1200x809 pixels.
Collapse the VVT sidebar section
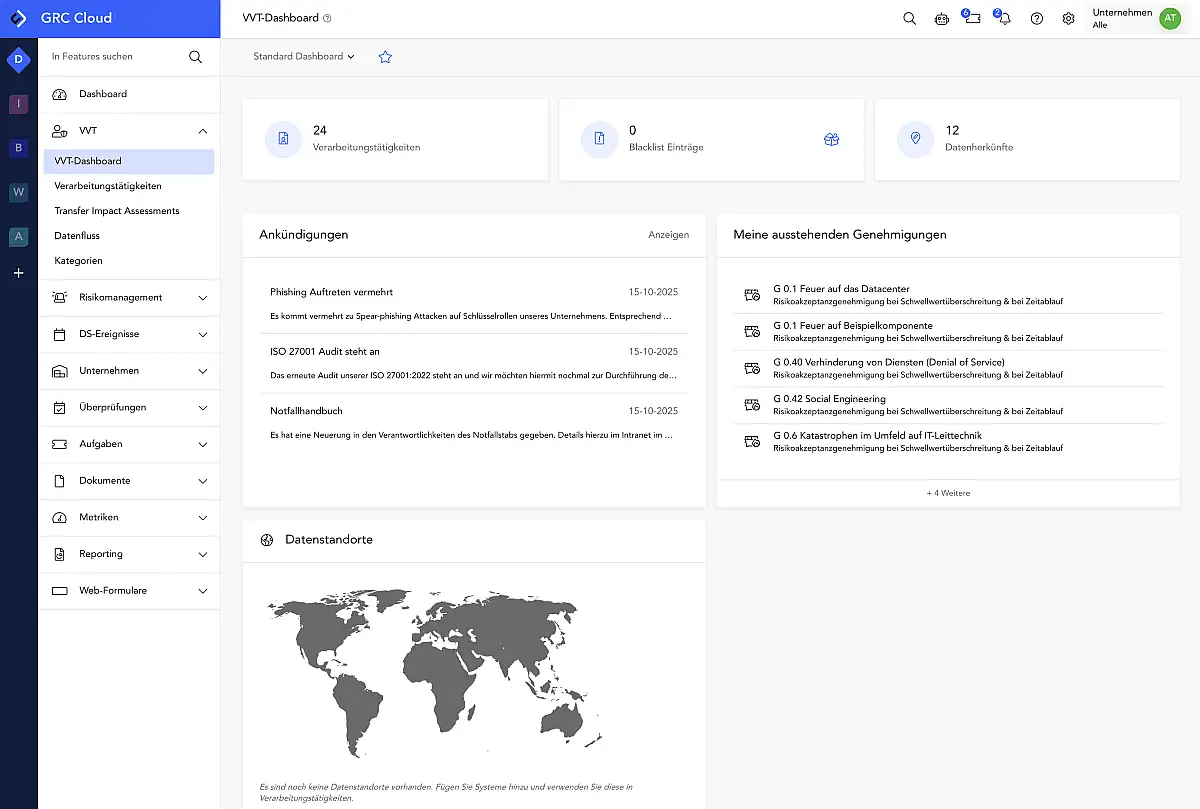(x=203, y=131)
